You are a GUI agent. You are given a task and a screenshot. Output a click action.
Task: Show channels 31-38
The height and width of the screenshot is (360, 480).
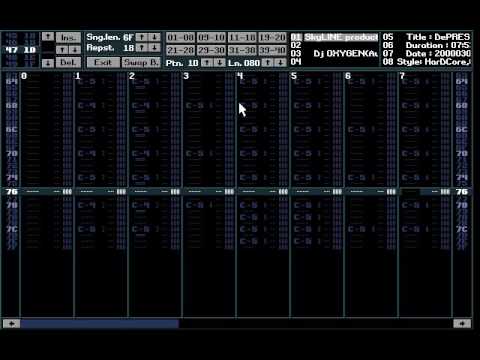click(242, 50)
